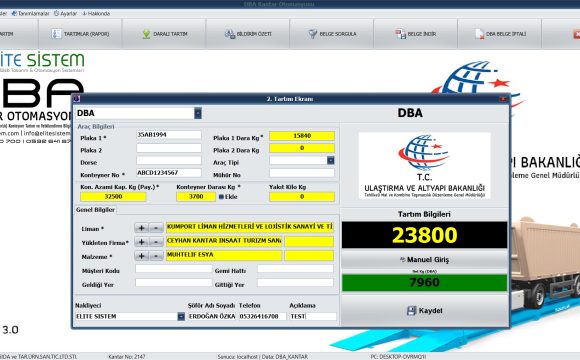Open Tartımlar (Rapor) toolbar button
The image size is (580, 360).
click(80, 34)
